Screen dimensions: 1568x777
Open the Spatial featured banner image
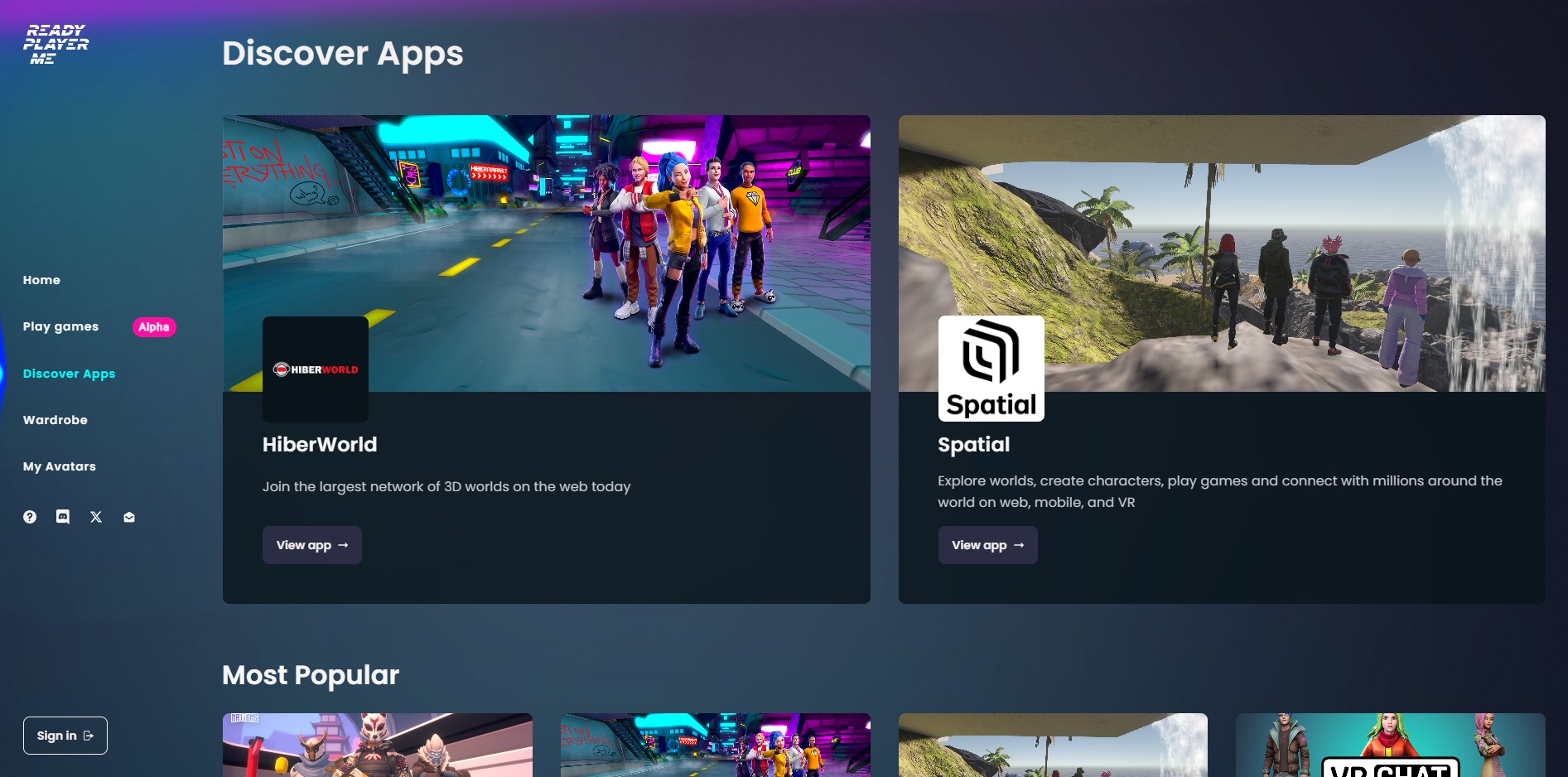tap(1222, 253)
